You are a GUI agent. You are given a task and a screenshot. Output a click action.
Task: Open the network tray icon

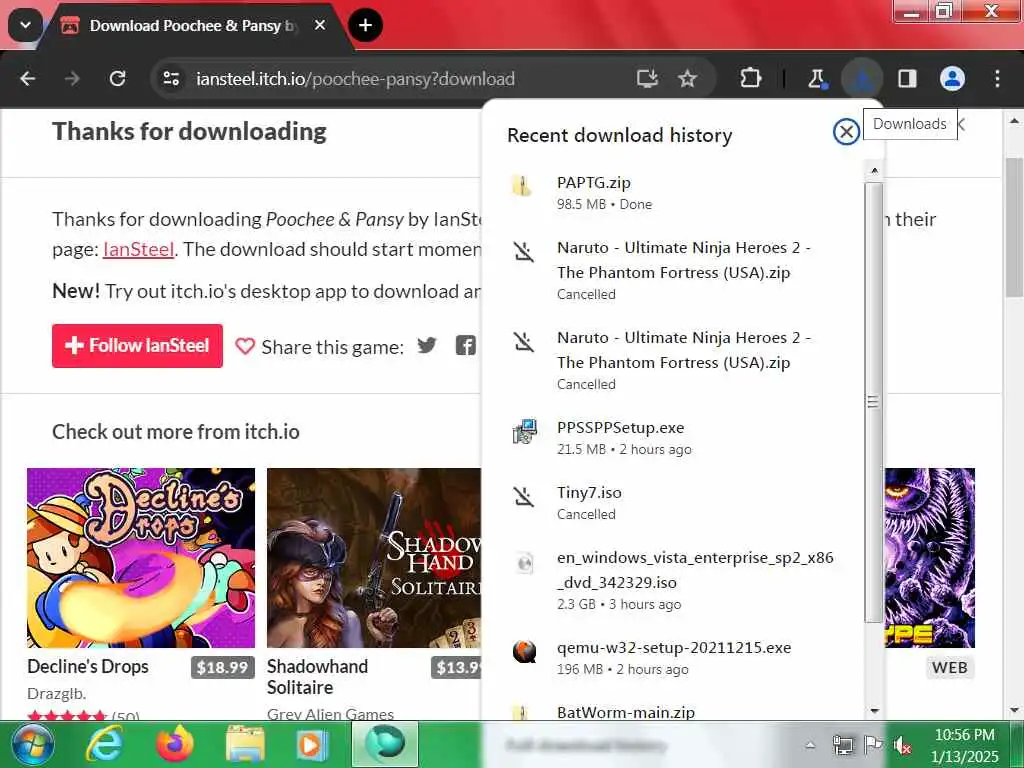[842, 744]
